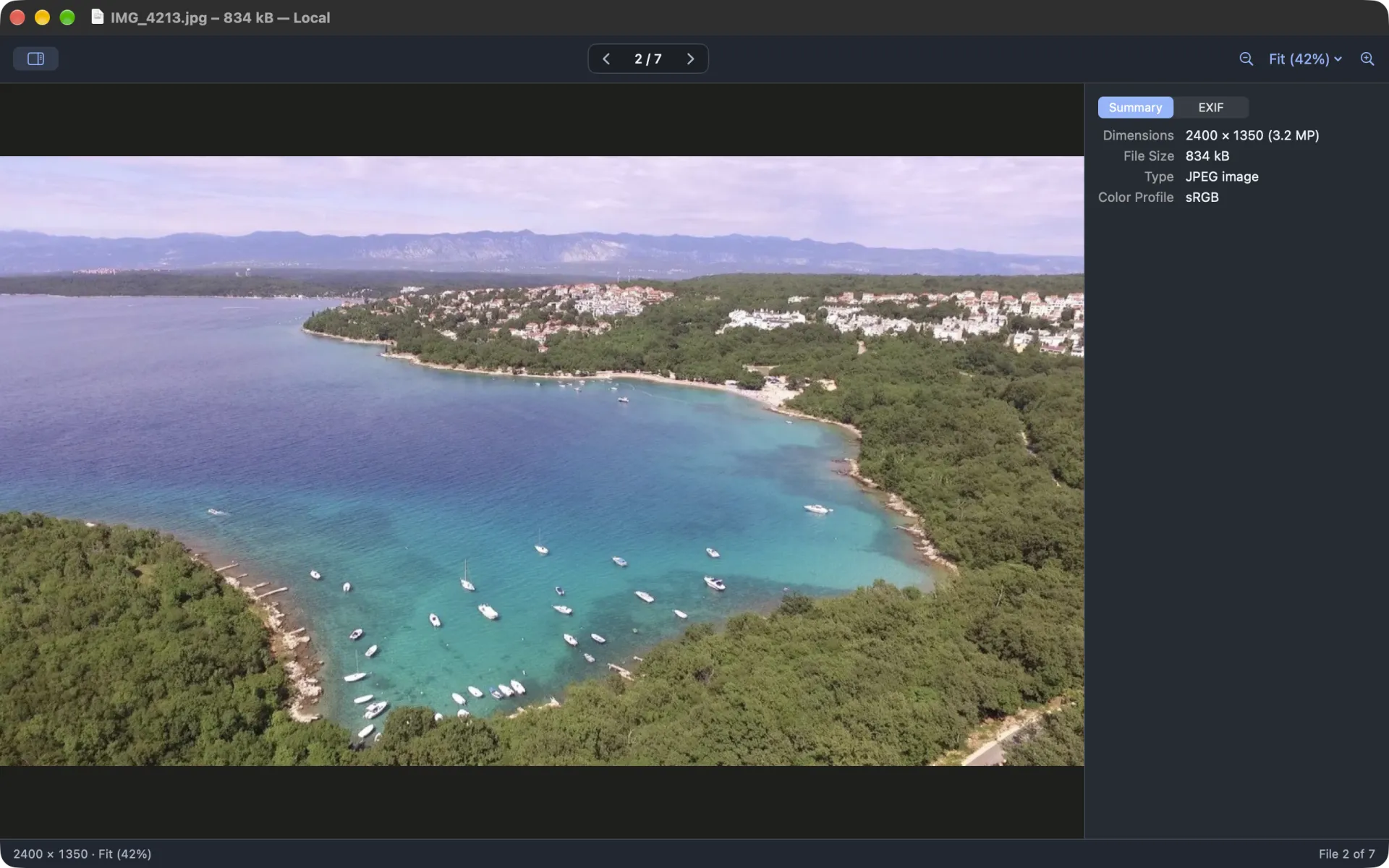Image resolution: width=1389 pixels, height=868 pixels.
Task: Click the zoom out magnifier icon
Action: click(1246, 59)
